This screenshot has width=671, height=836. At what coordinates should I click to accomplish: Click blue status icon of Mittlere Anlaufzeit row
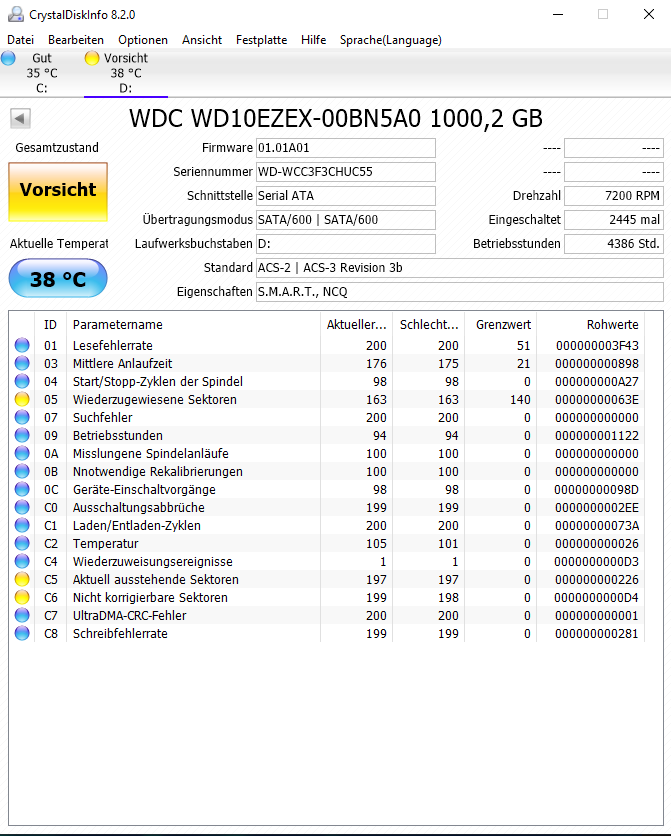point(22,363)
